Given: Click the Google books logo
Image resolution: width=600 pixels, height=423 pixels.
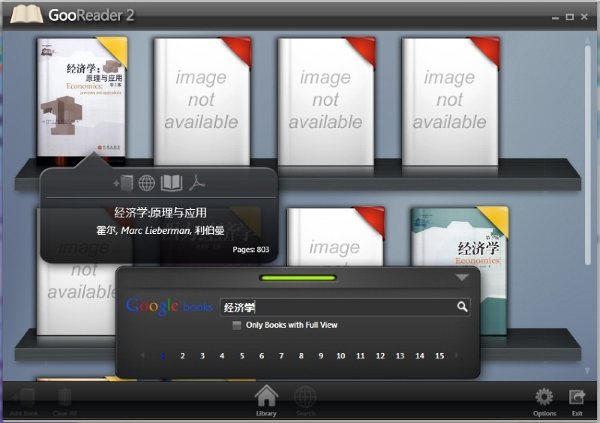Looking at the screenshot, I should point(169,307).
